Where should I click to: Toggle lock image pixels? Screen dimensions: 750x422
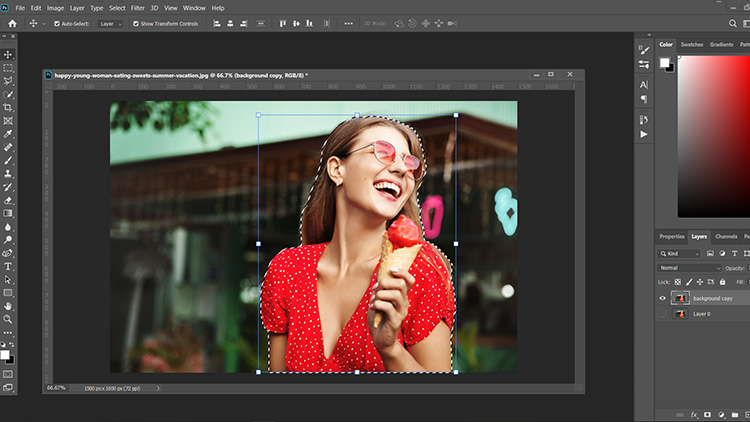(689, 282)
